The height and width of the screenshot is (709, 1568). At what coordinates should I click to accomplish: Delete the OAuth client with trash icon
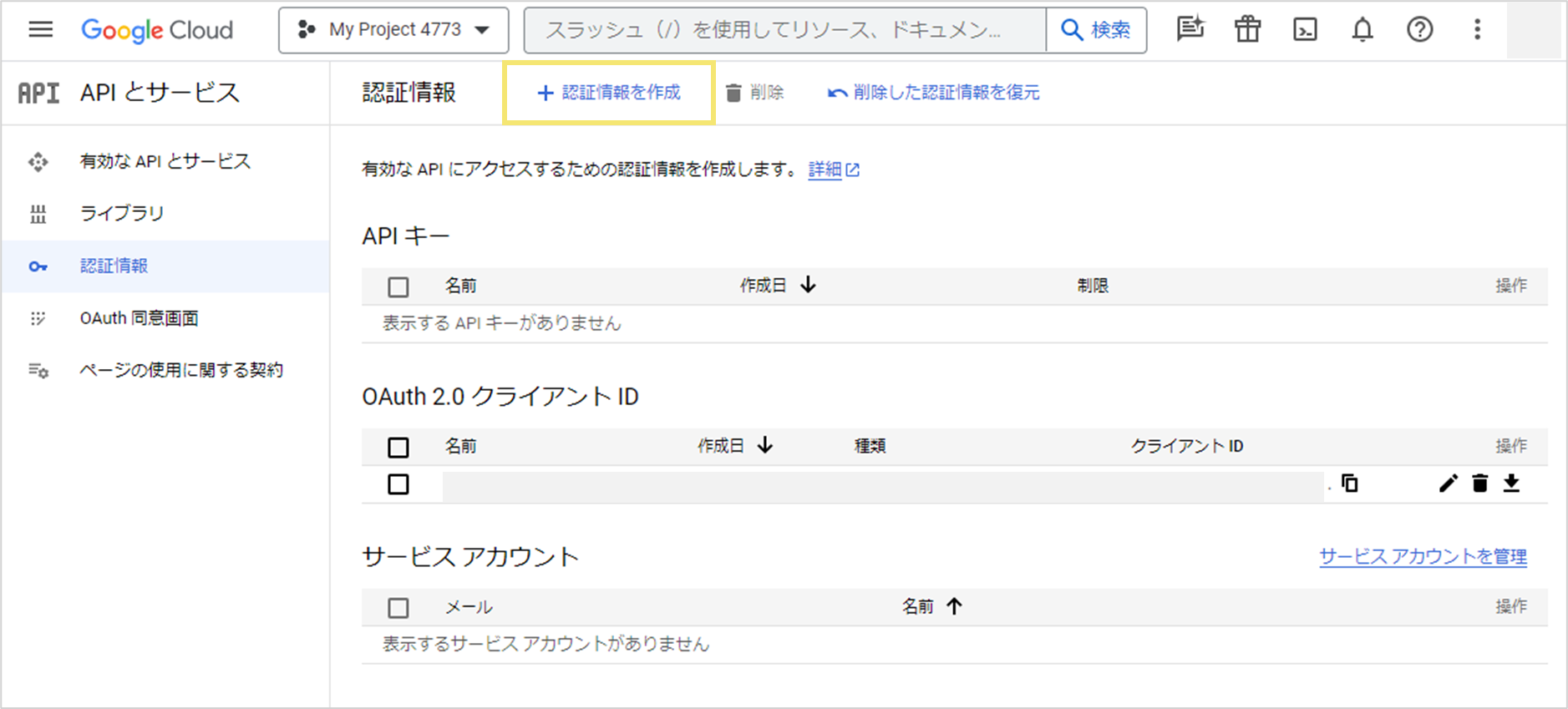tap(1480, 484)
